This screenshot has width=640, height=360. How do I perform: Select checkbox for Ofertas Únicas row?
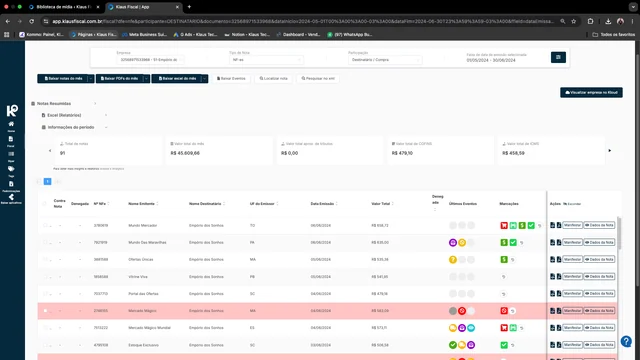coord(45,260)
